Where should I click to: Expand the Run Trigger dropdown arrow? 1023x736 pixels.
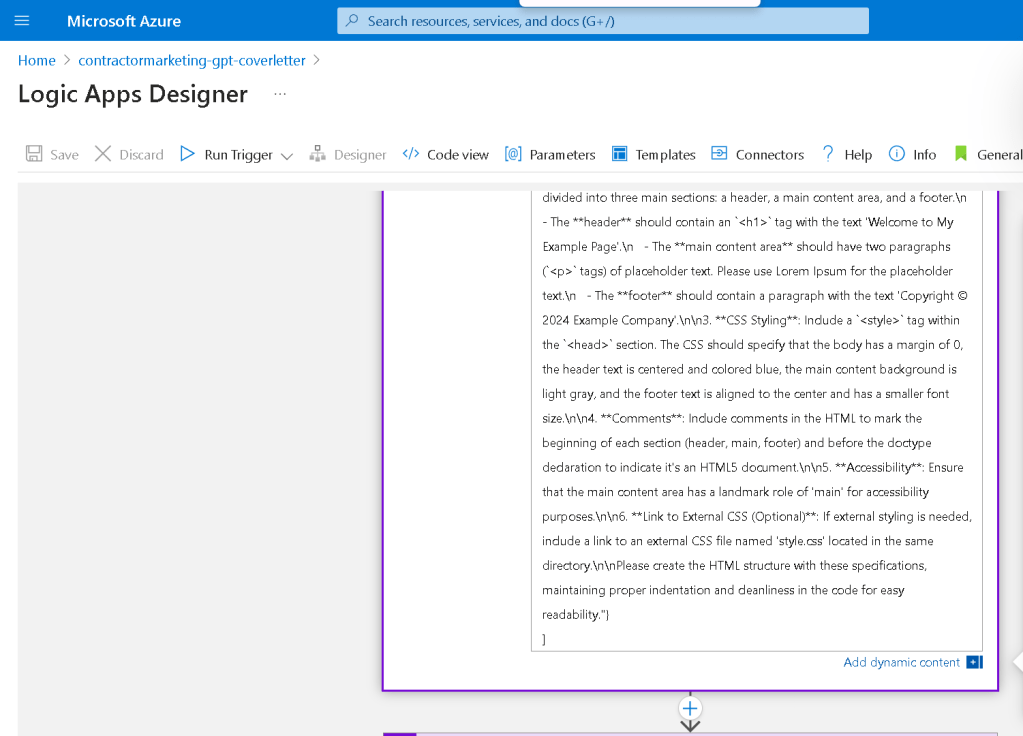286,156
